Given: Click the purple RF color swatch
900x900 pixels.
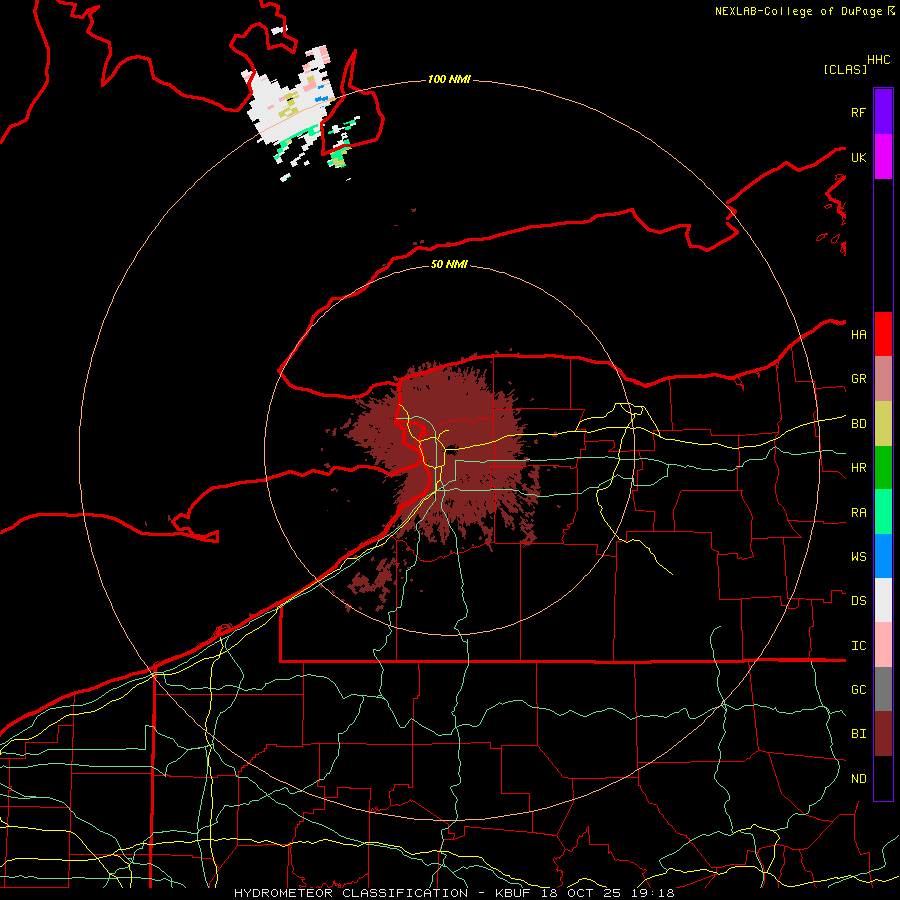Looking at the screenshot, I should [x=883, y=112].
